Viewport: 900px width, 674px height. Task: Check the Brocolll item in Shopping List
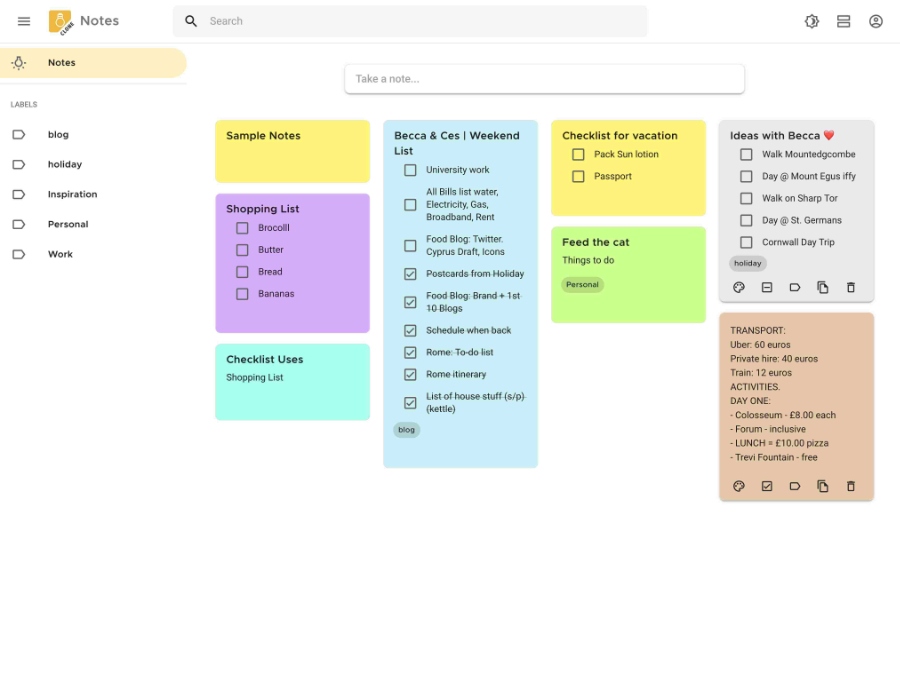coord(241,227)
